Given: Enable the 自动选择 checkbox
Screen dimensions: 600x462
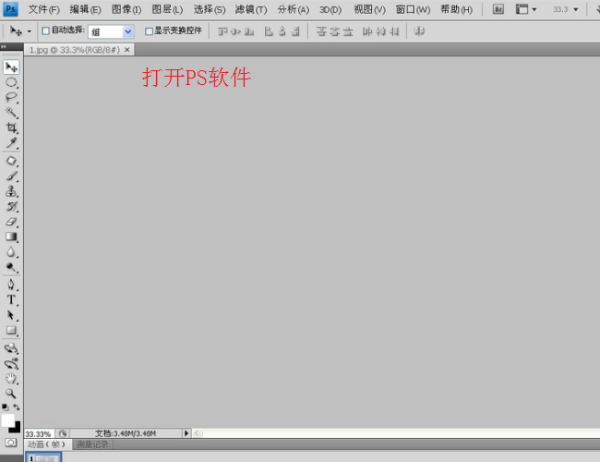Looking at the screenshot, I should coord(46,31).
